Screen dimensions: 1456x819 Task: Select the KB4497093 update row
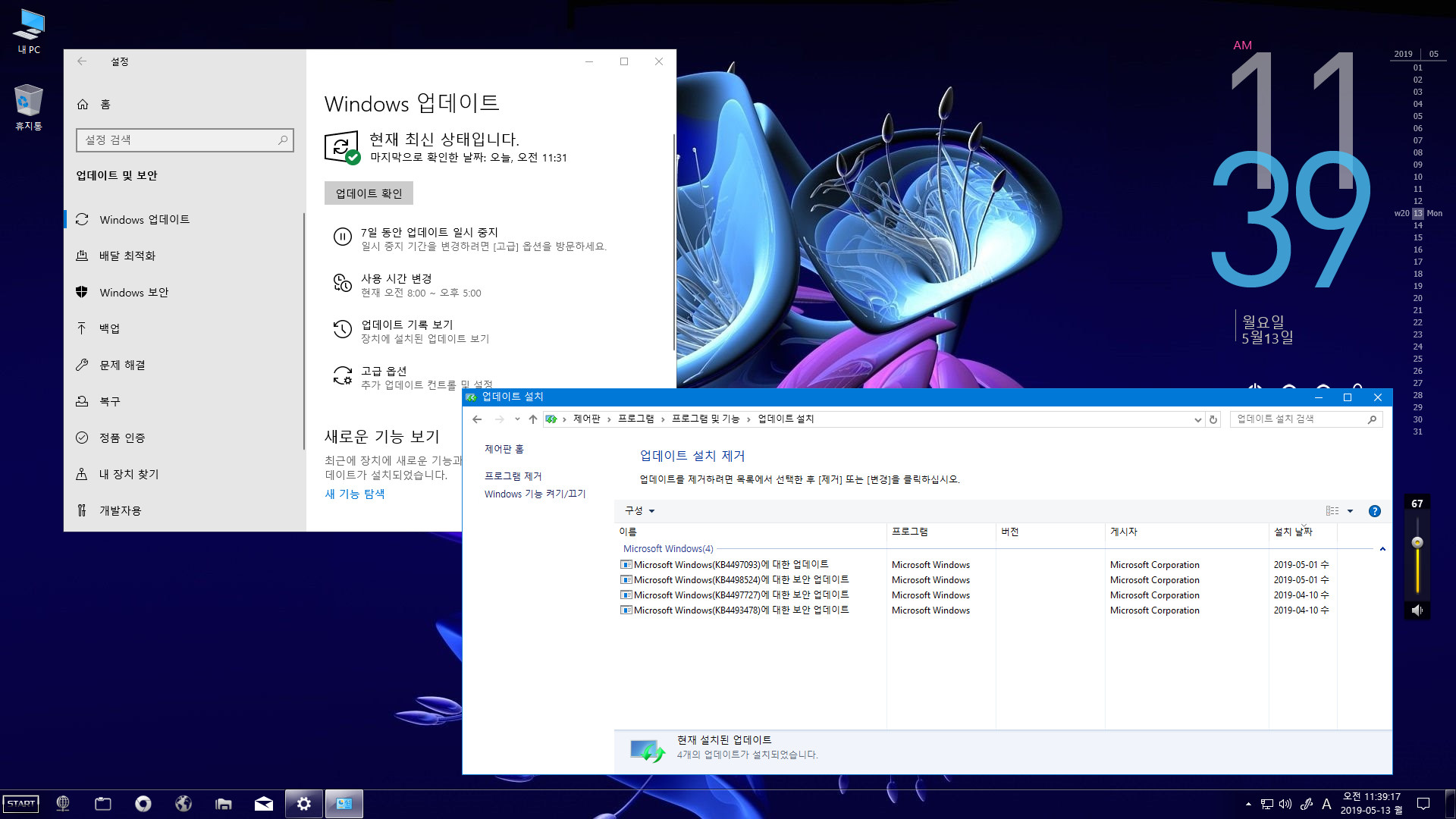coord(978,565)
